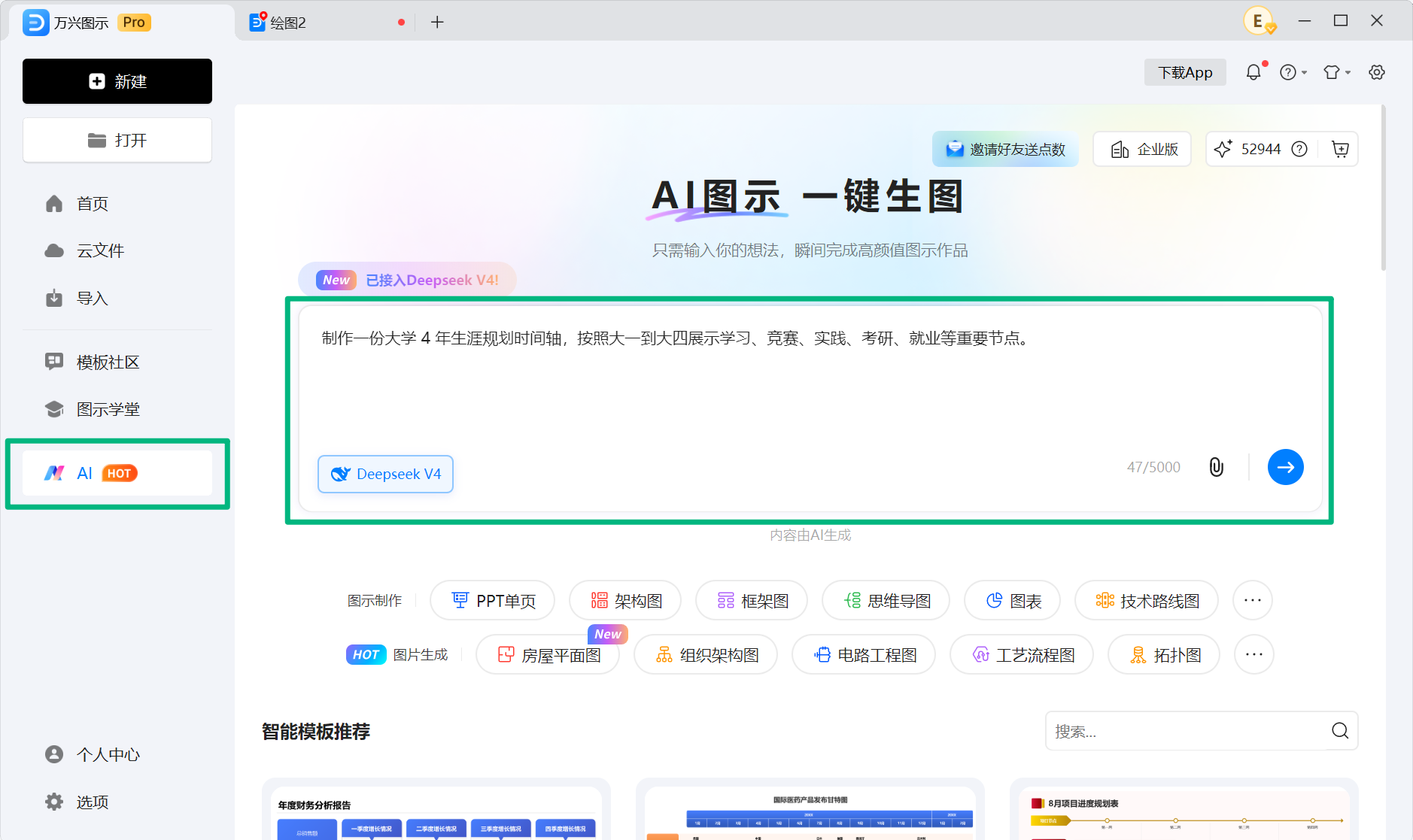Click the paperclip attachment icon
1413x840 pixels.
coord(1217,467)
